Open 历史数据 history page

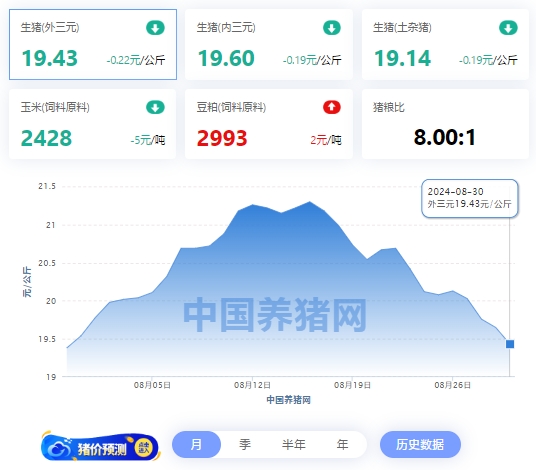click(420, 444)
